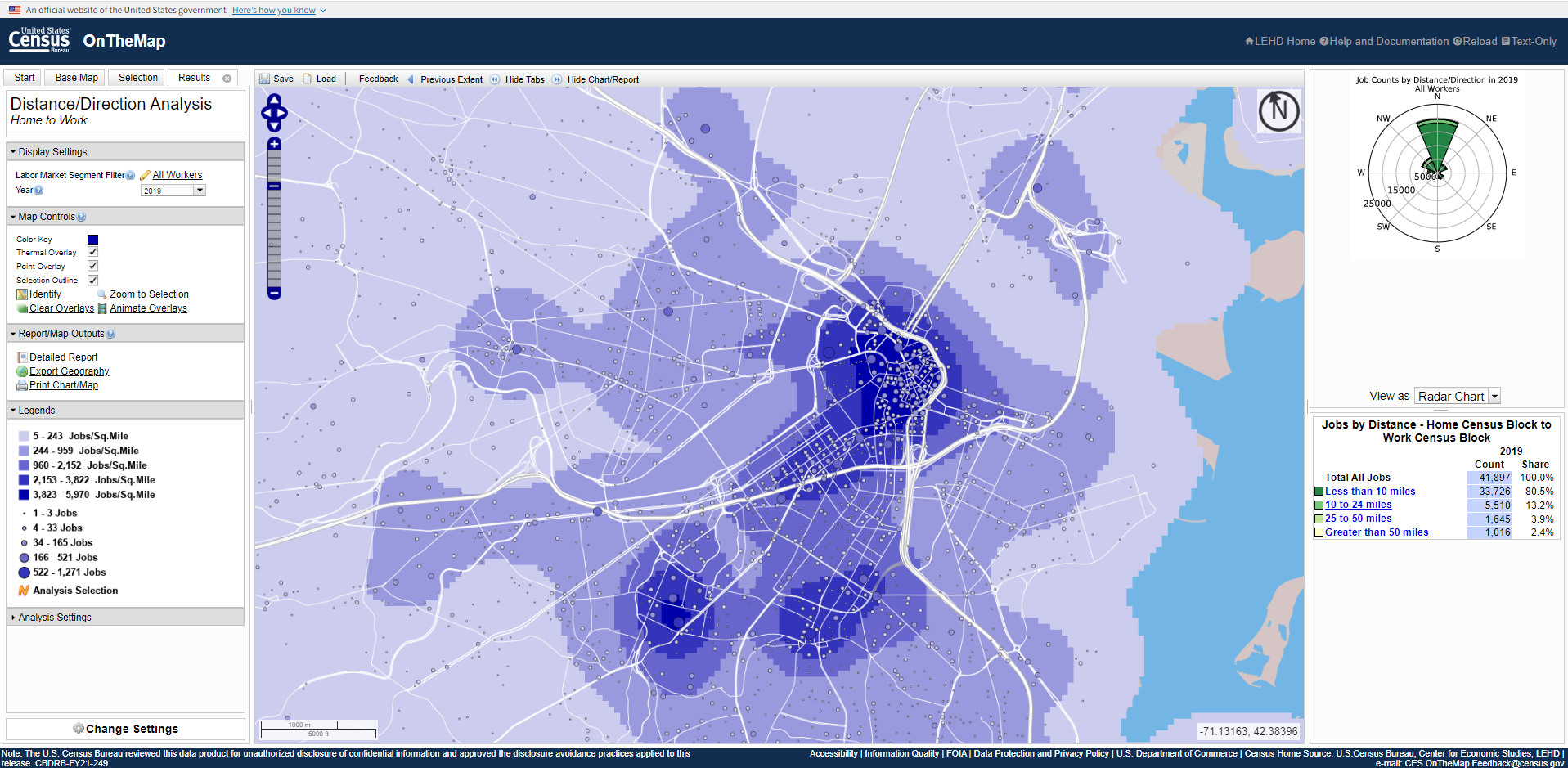The width and height of the screenshot is (1568, 768).
Task: Click the Change Settings button
Action: [131, 729]
